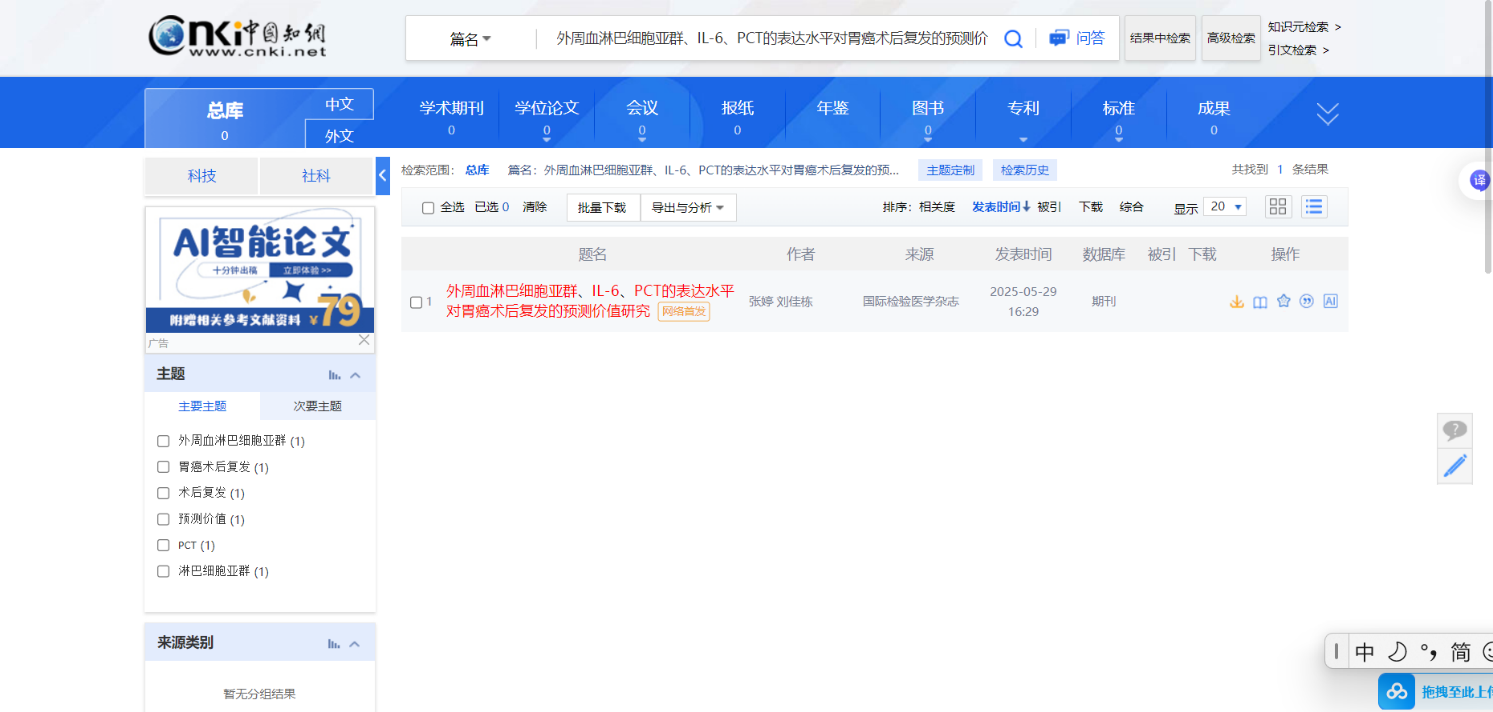The height and width of the screenshot is (712, 1493).
Task: Open the HTML reading book icon
Action: pos(1260,302)
